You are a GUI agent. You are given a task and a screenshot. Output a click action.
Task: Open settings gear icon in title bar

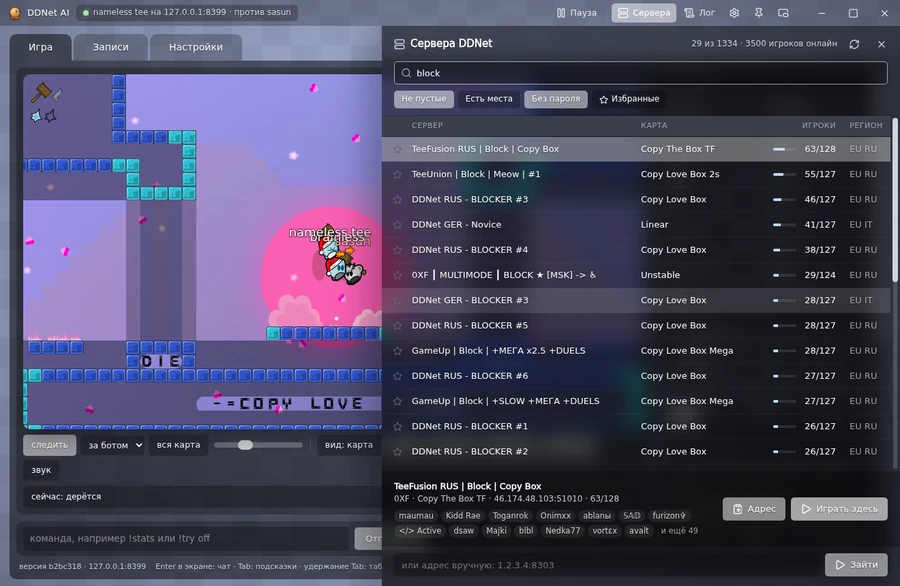pos(734,13)
